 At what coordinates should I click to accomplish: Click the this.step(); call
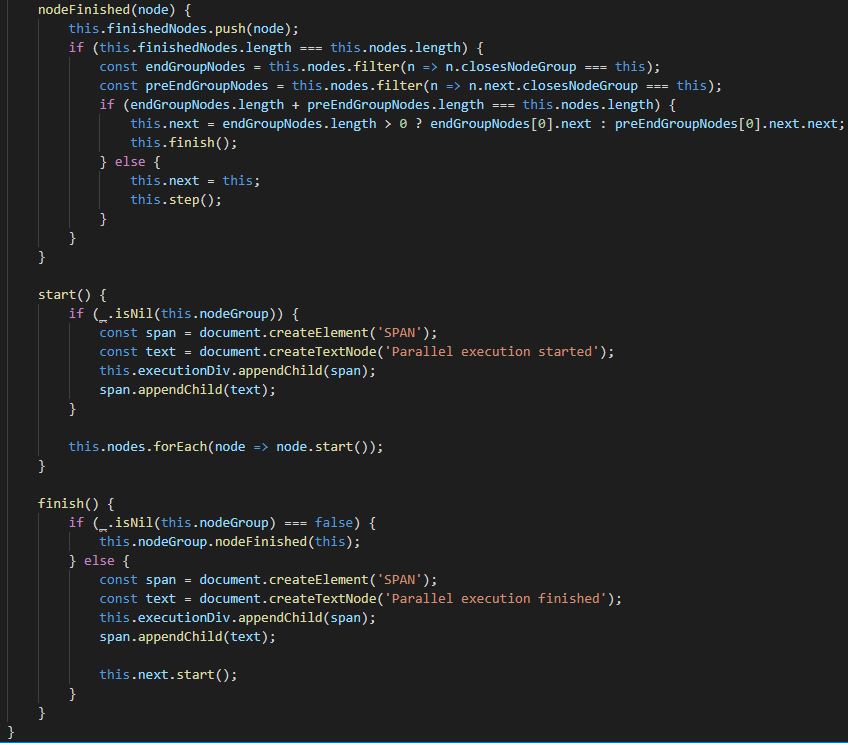click(176, 200)
